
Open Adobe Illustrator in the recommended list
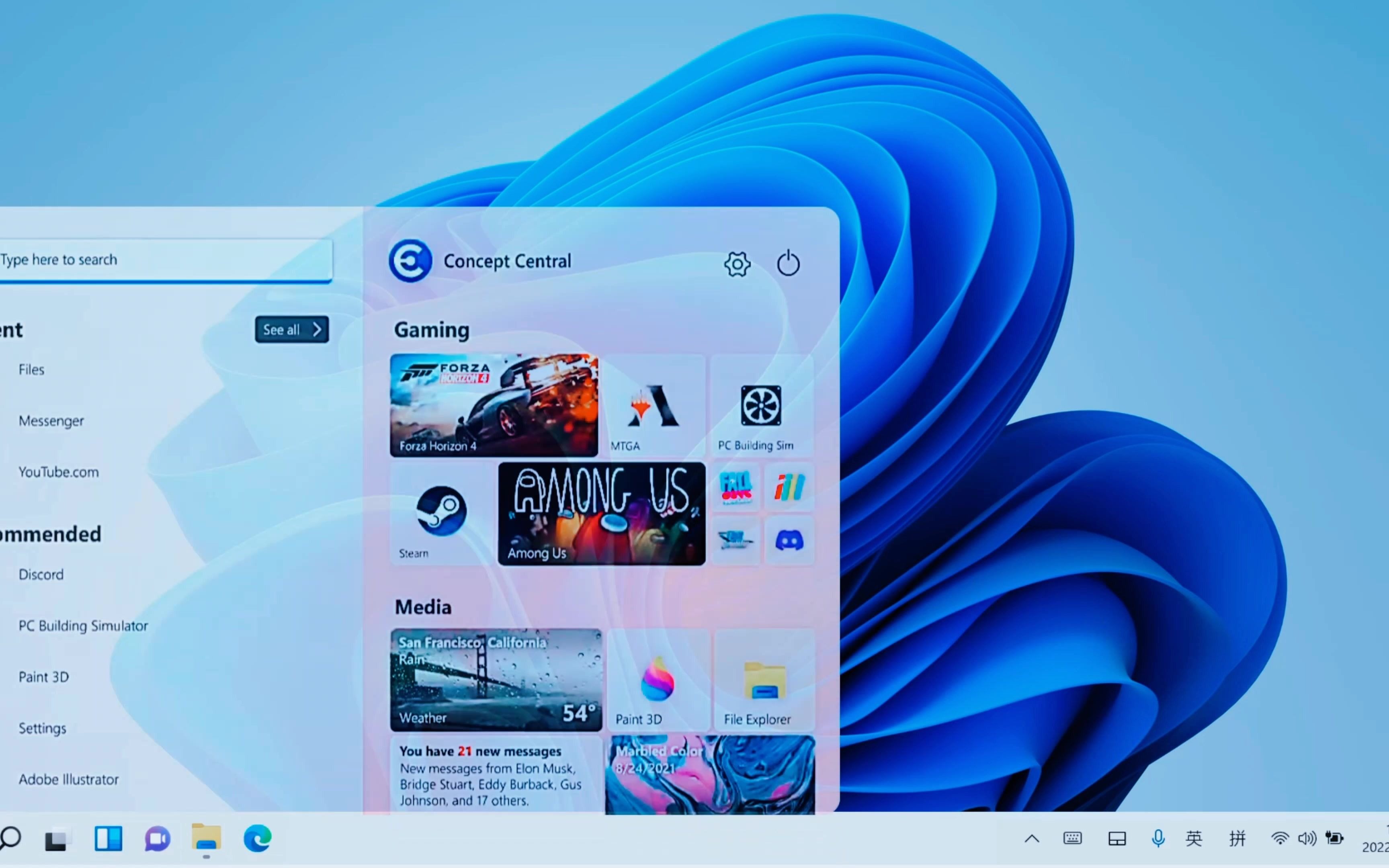(69, 780)
